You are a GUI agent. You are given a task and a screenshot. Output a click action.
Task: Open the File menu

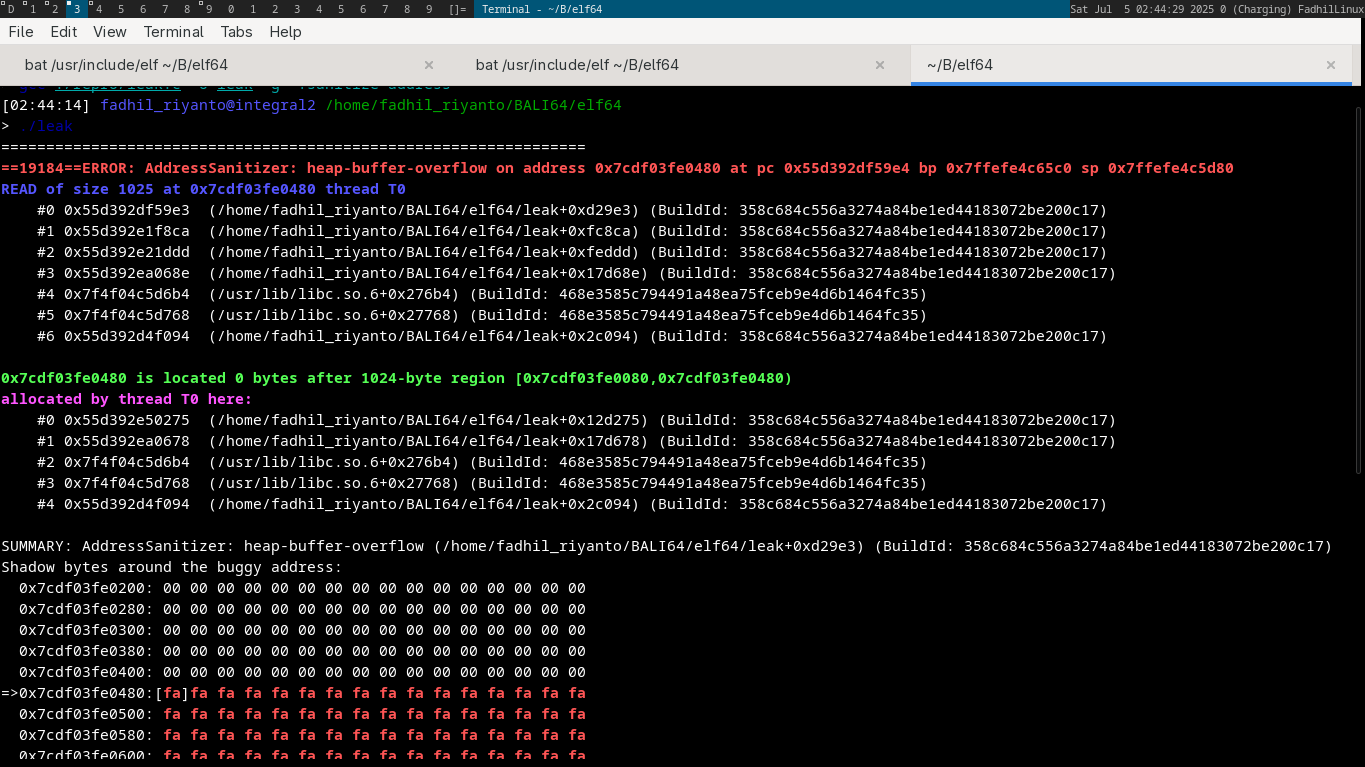pyautogui.click(x=20, y=32)
